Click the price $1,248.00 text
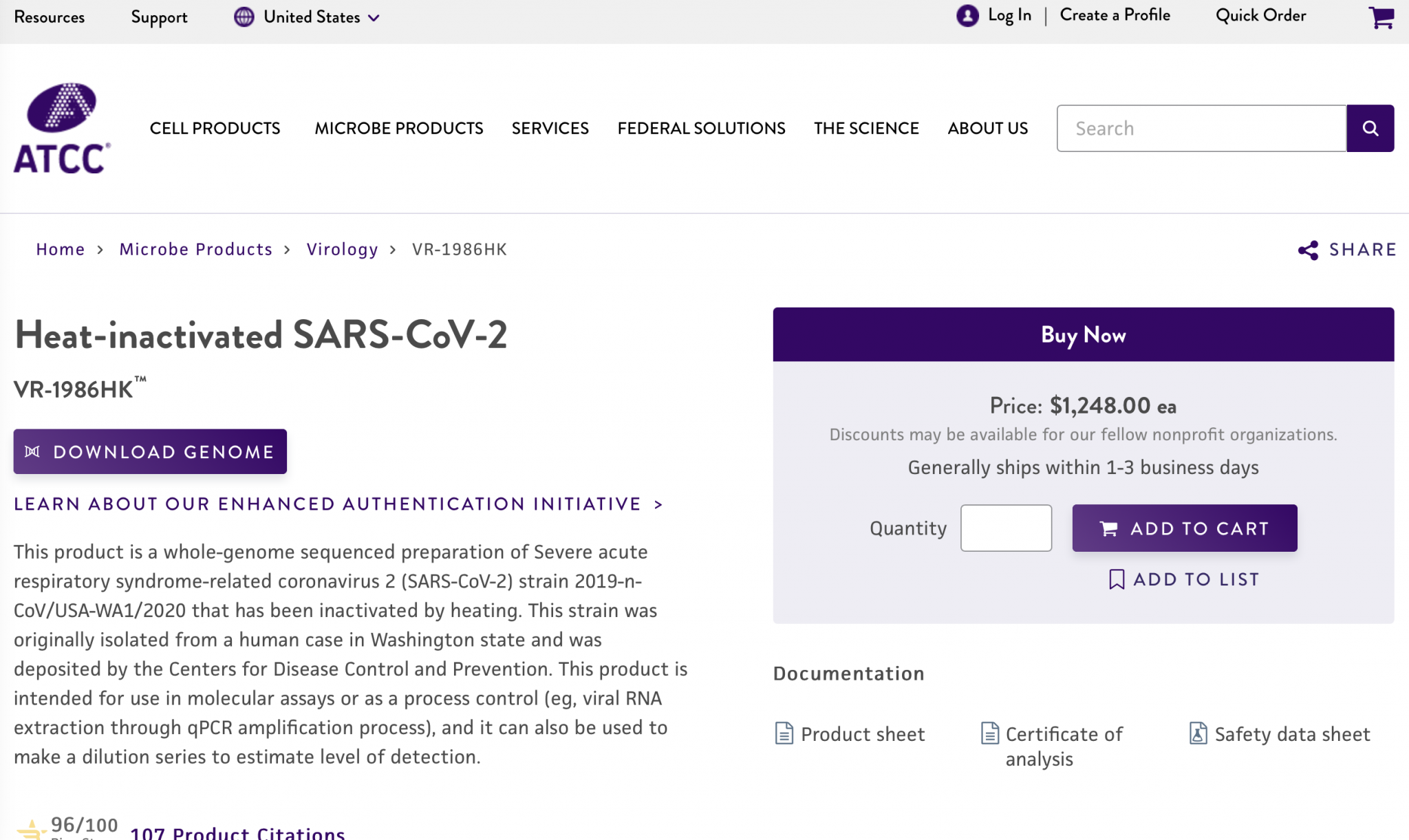Viewport: 1409px width, 840px height. (1100, 405)
